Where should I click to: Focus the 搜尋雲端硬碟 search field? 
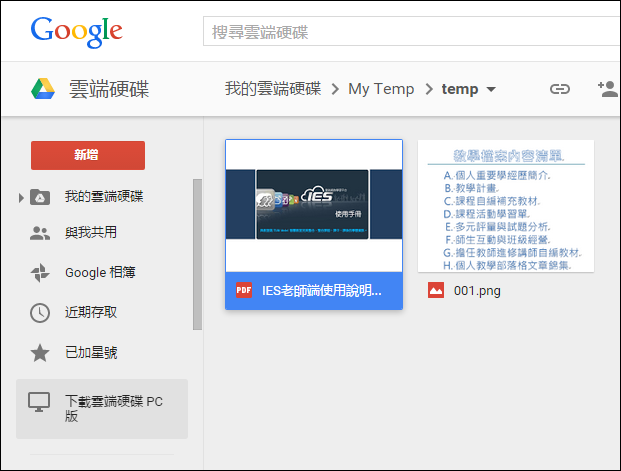pyautogui.click(x=411, y=31)
